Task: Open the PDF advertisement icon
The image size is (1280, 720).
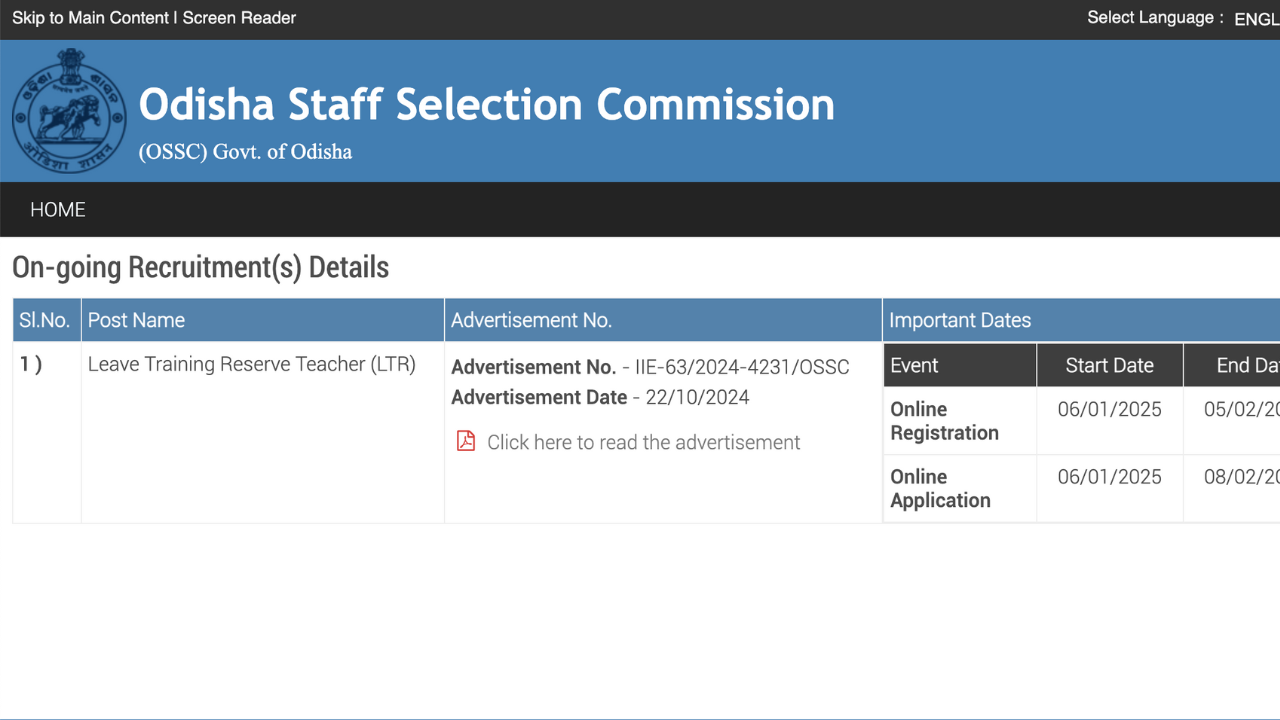Action: [465, 440]
